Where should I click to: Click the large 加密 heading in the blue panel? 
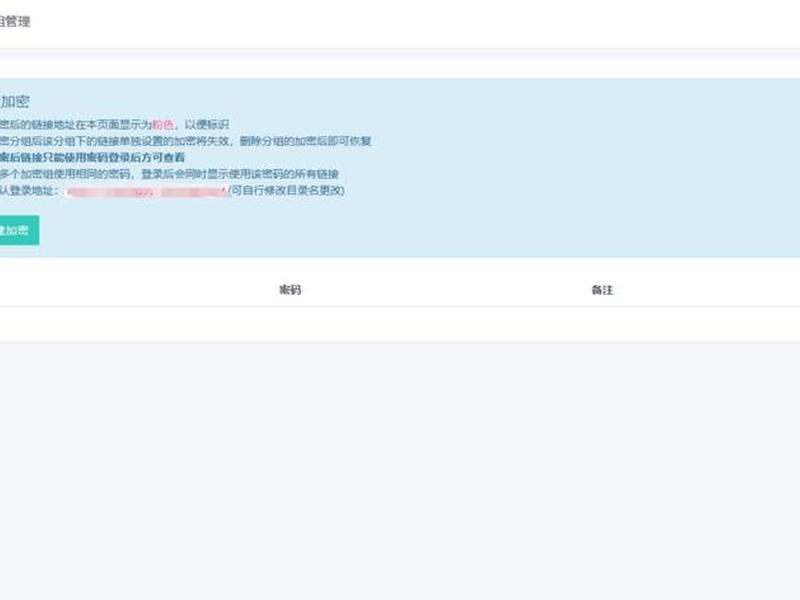15,102
